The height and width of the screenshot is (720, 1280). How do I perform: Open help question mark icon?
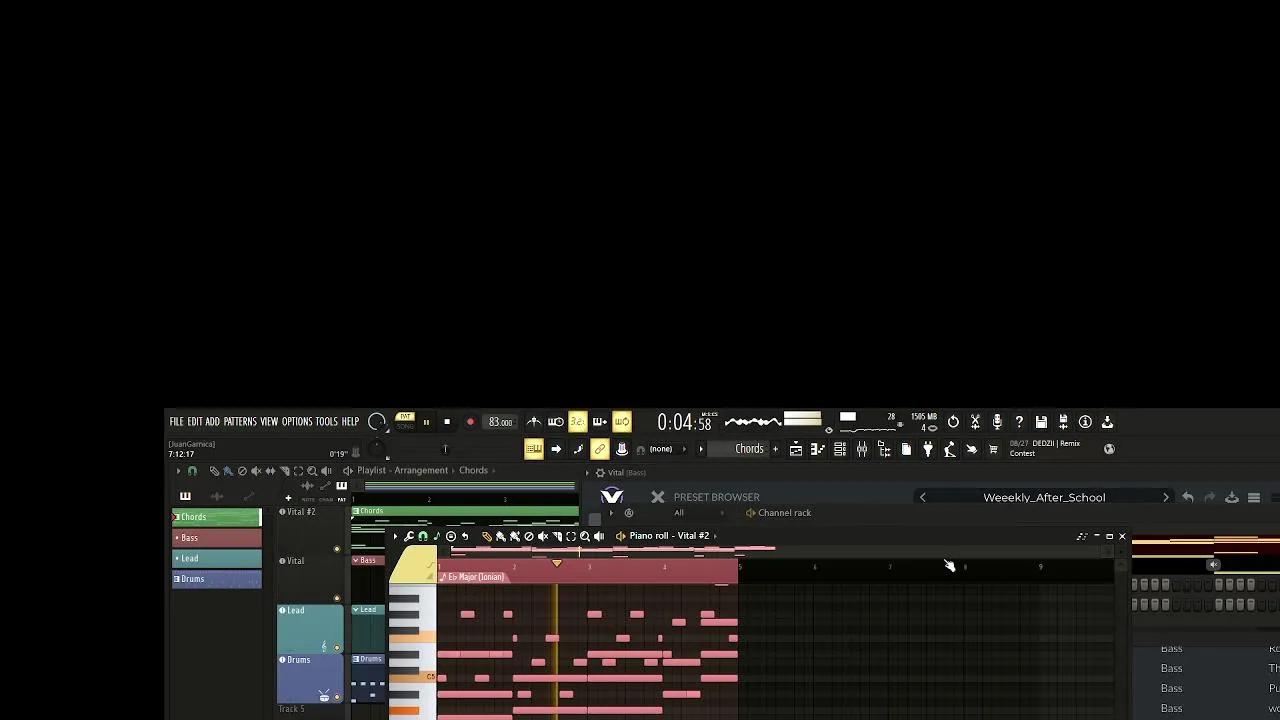1019,422
